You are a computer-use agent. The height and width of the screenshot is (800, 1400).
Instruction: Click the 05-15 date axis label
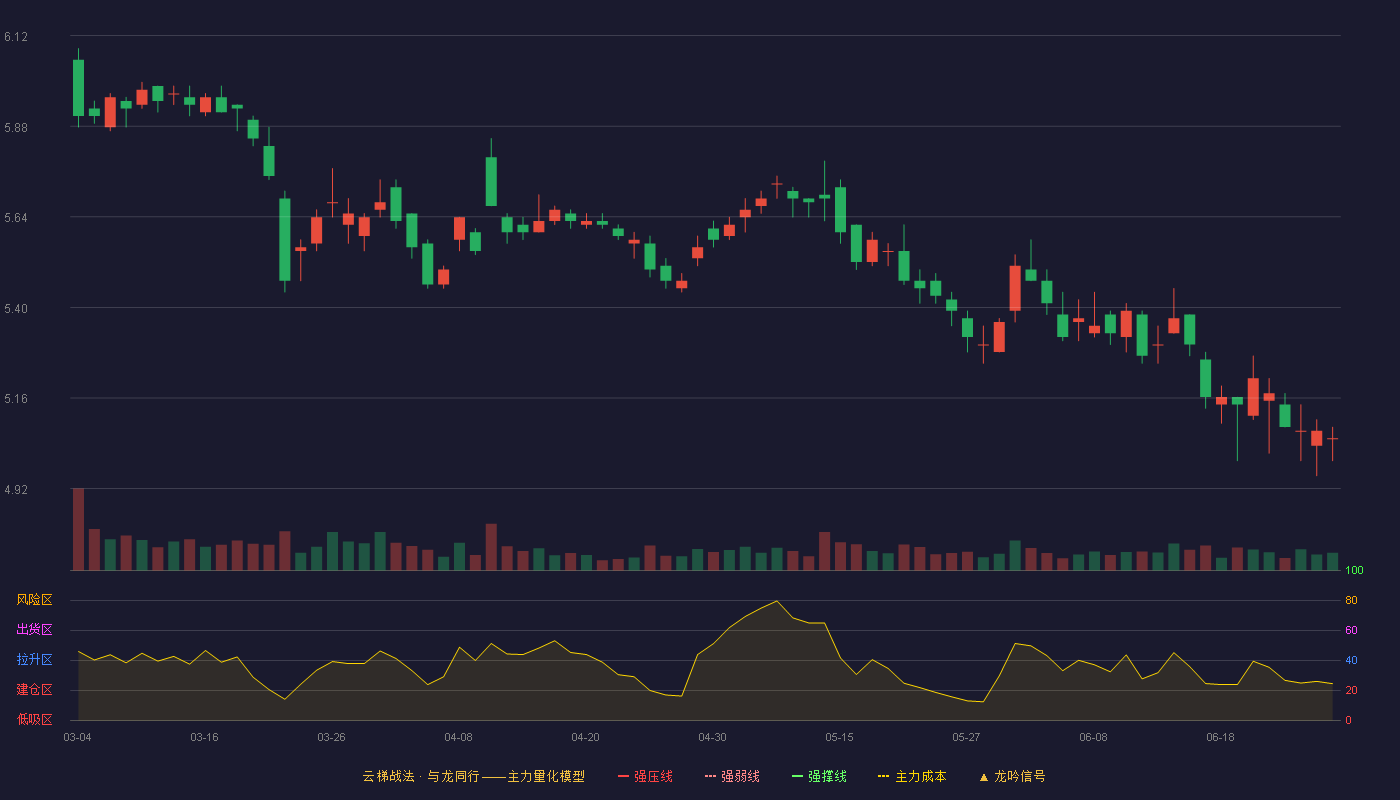[x=839, y=737]
